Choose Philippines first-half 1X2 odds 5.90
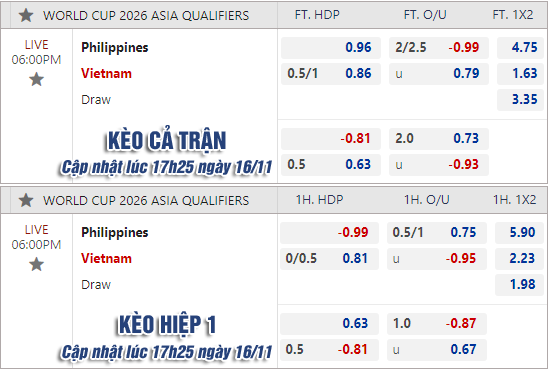 tap(519, 233)
